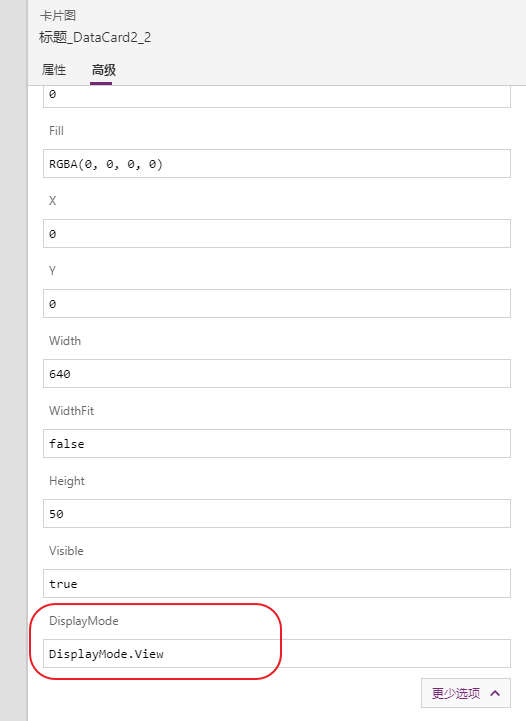This screenshot has height=721, width=526.
Task: Select the 高级 tab
Action: [103, 70]
